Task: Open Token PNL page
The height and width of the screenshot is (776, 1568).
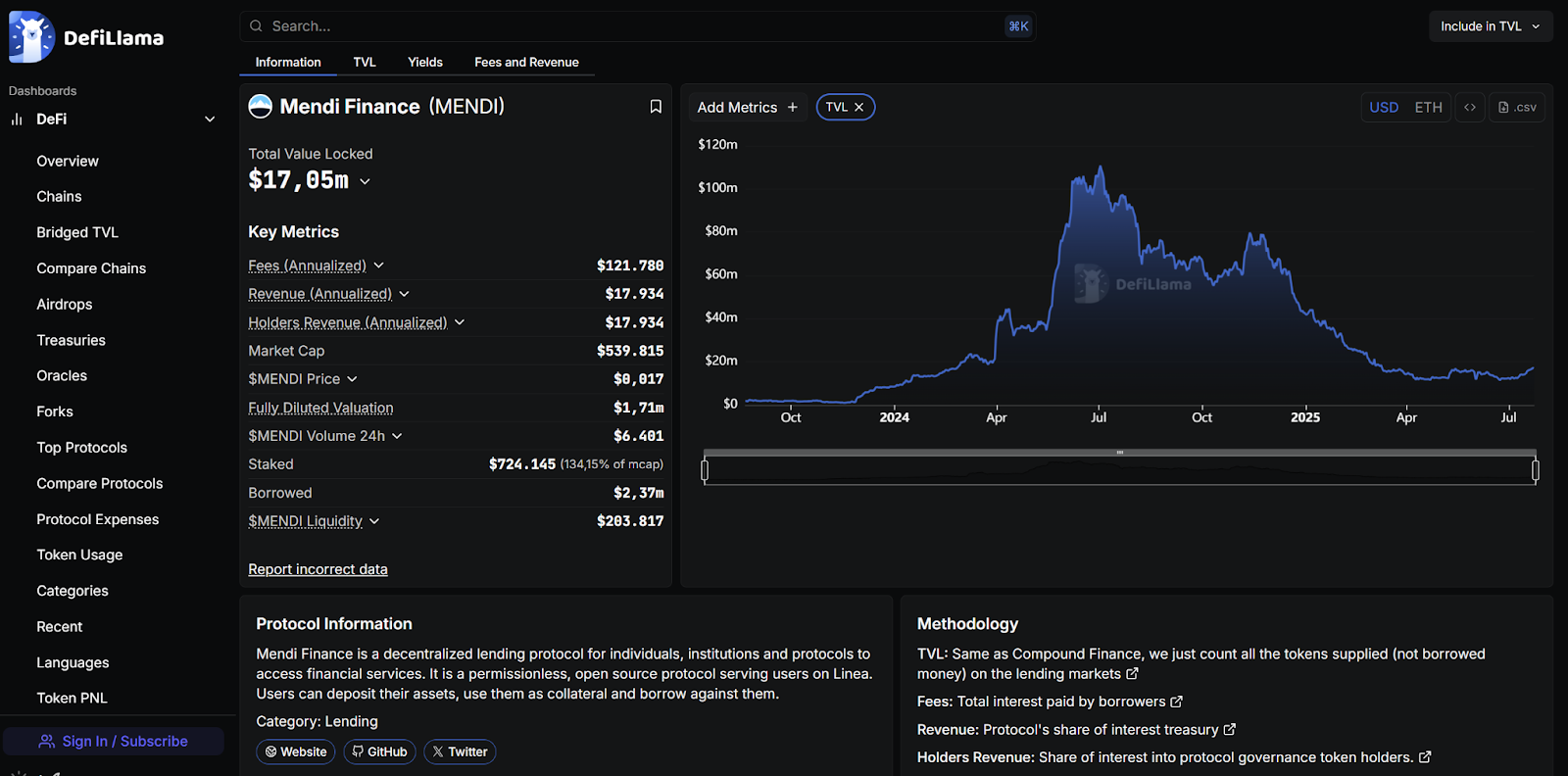Action: click(72, 699)
